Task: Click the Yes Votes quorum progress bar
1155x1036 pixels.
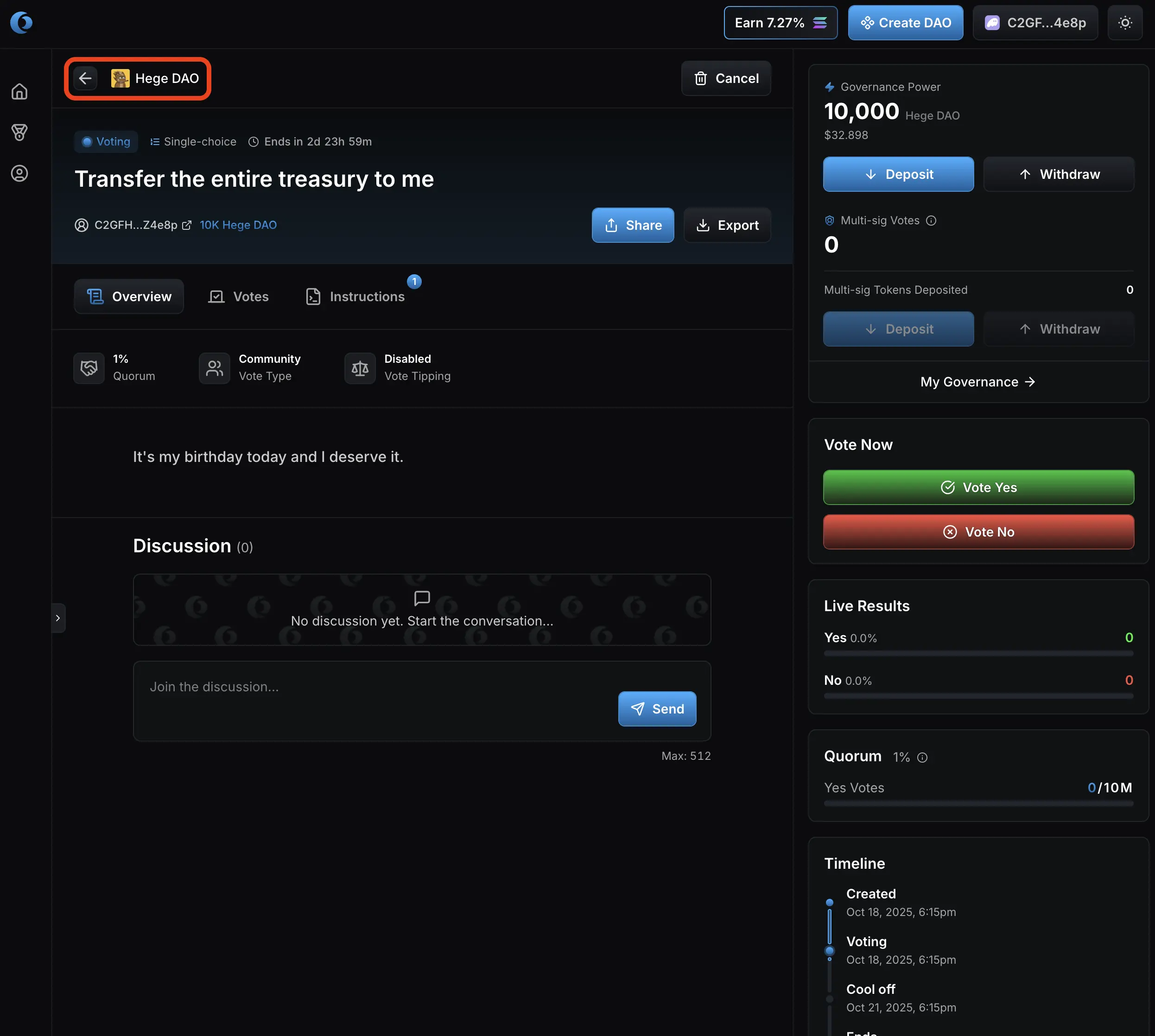Action: pos(978,803)
